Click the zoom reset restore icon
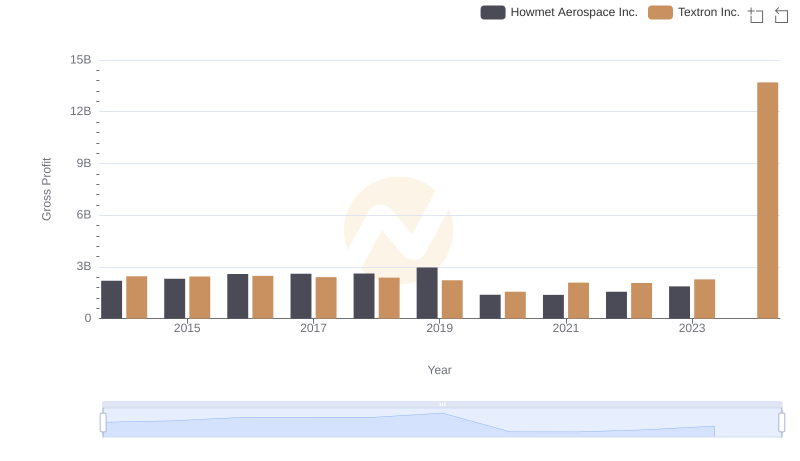This screenshot has width=800, height=461. point(781,15)
